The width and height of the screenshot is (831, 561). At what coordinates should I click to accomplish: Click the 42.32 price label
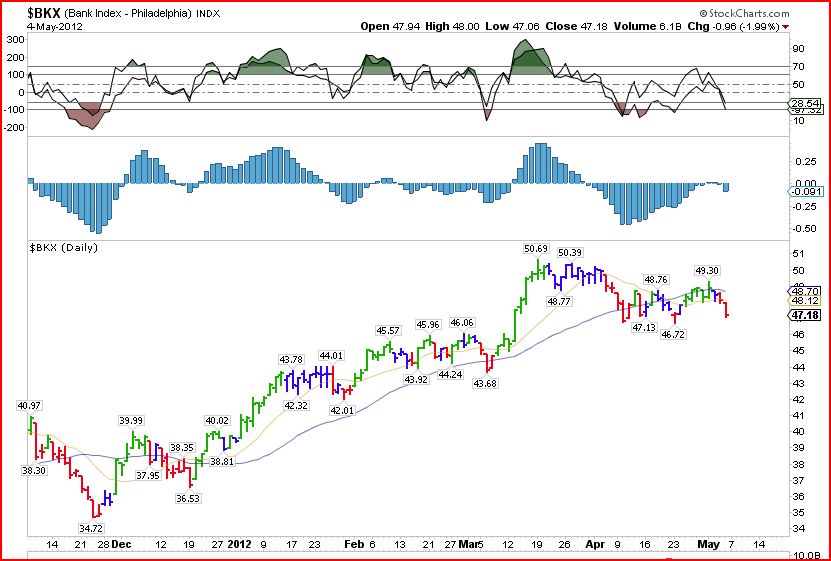click(x=297, y=406)
